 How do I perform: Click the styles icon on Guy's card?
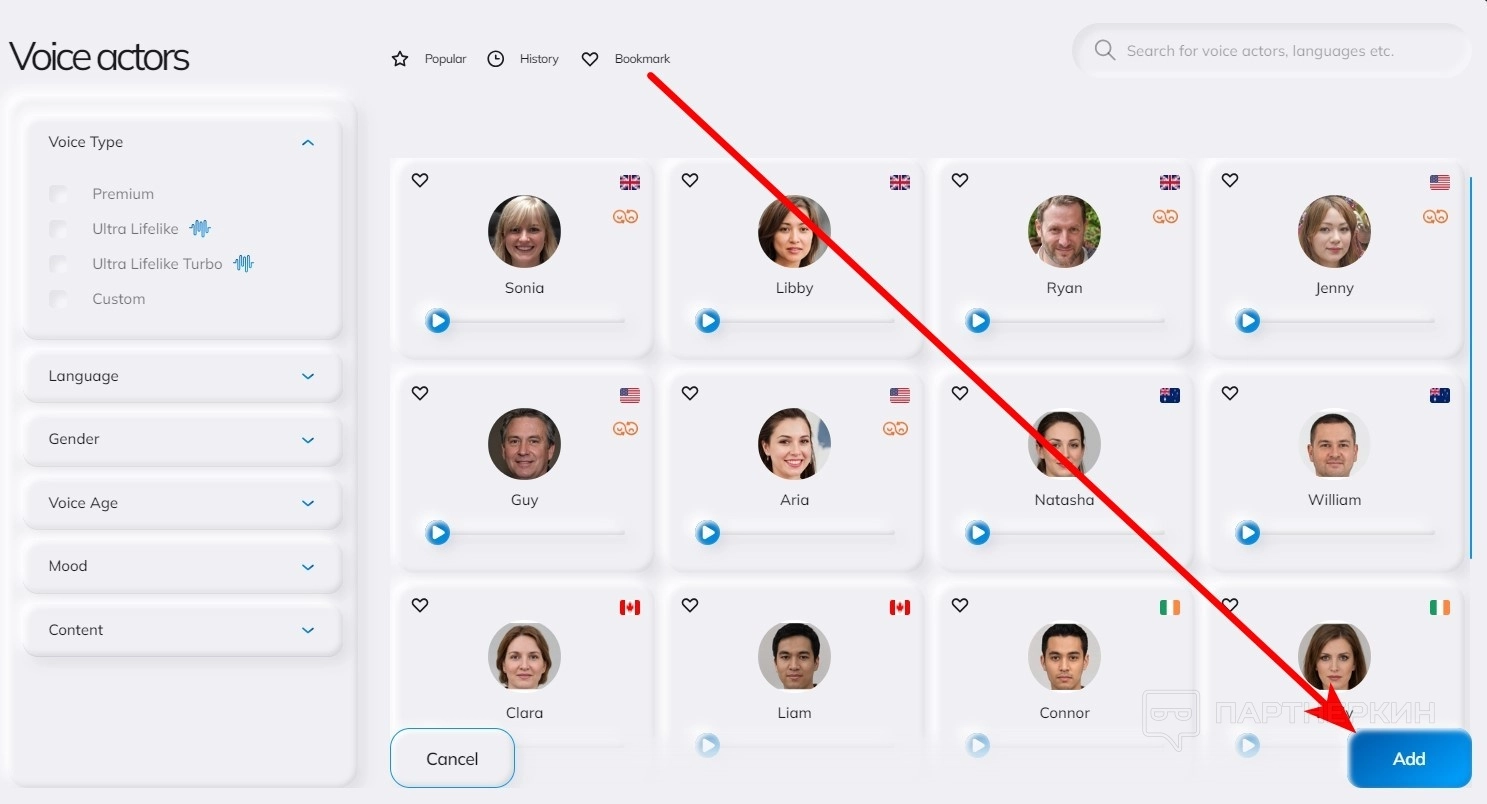626,428
